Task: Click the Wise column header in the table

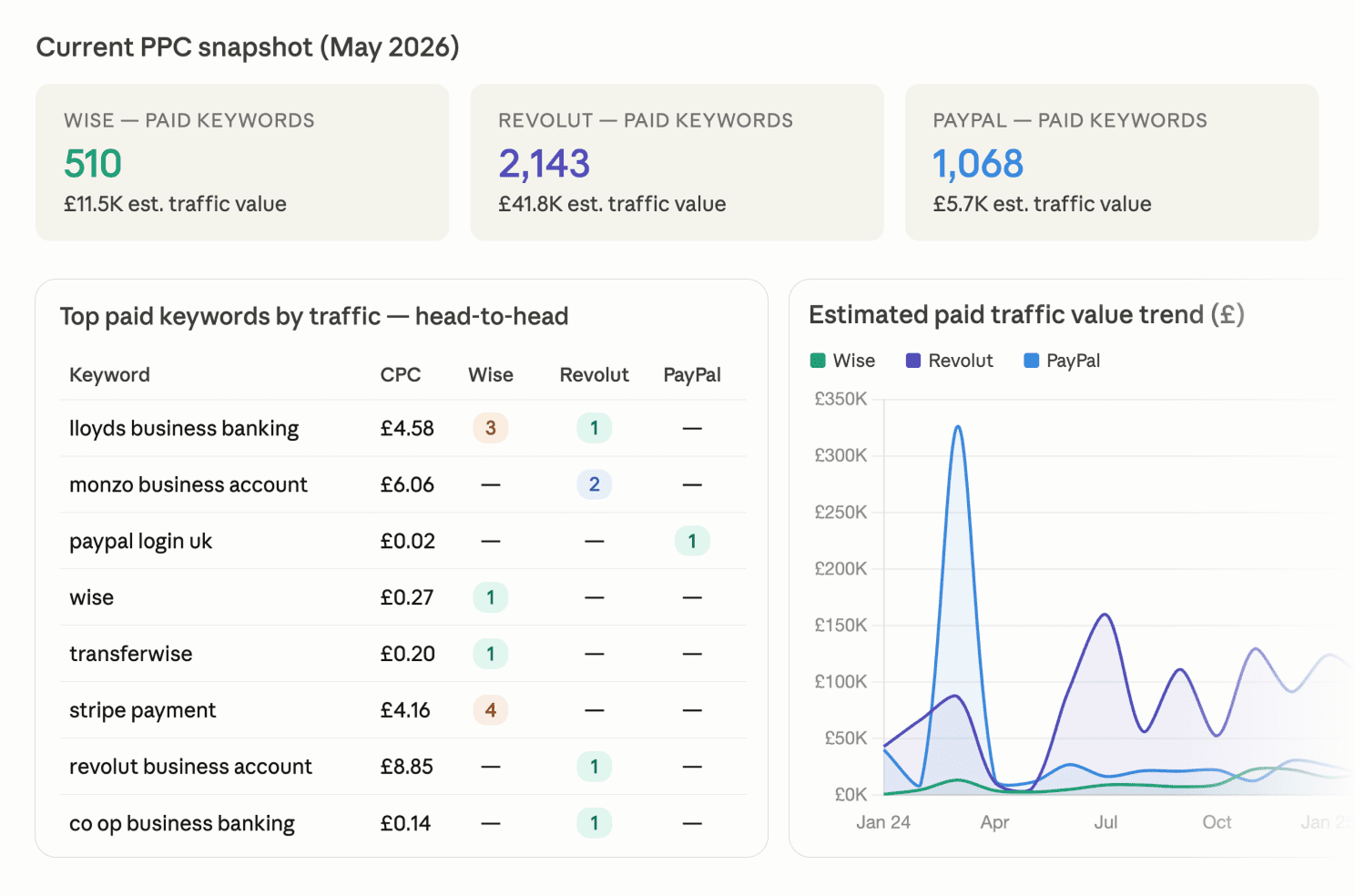Action: [491, 375]
